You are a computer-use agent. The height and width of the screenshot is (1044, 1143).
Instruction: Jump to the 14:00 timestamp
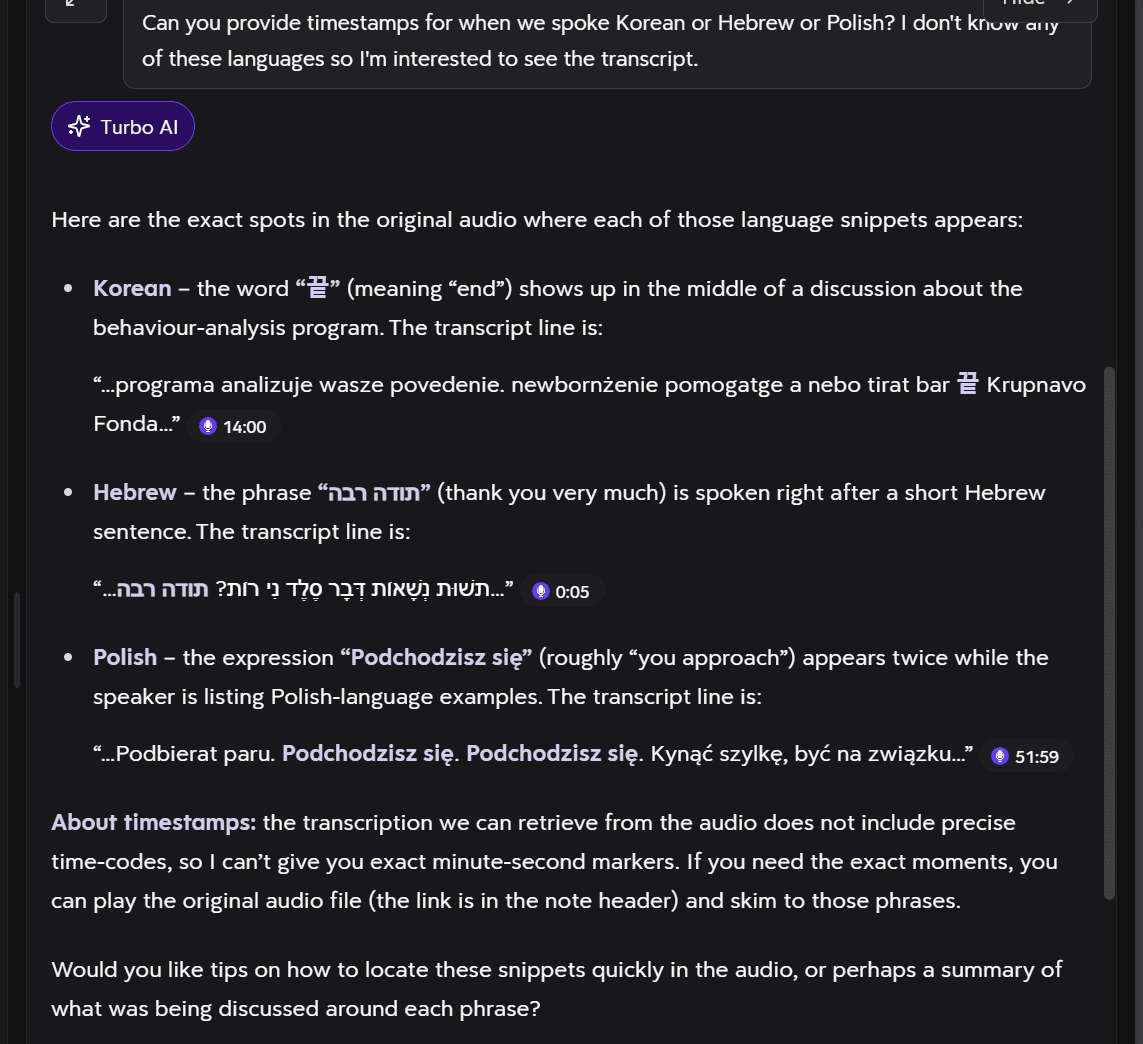coord(235,426)
